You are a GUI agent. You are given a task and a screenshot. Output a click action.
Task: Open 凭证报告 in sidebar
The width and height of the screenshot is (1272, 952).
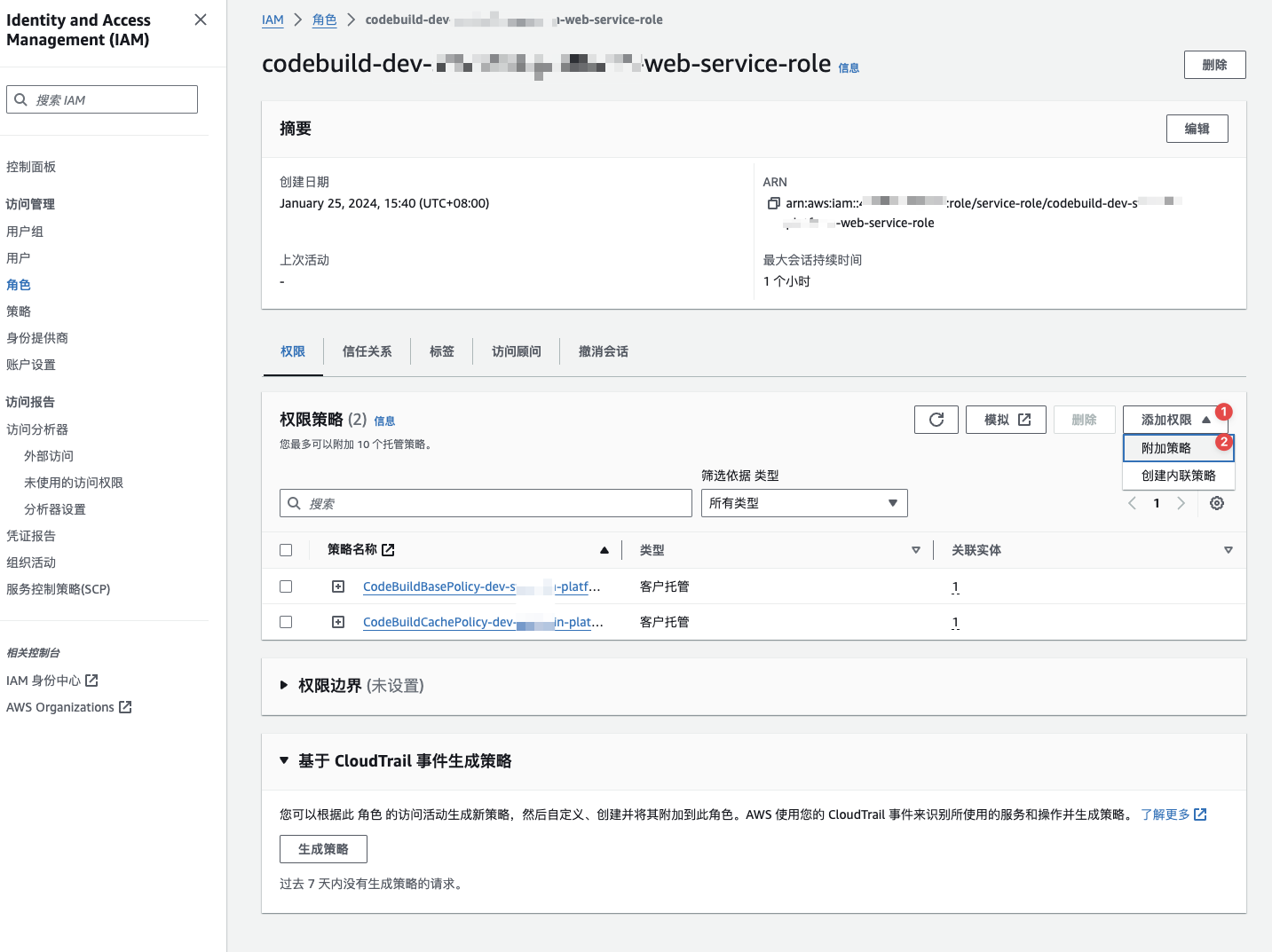pos(31,536)
